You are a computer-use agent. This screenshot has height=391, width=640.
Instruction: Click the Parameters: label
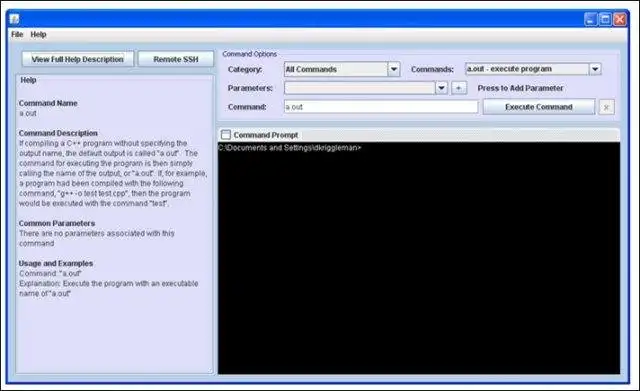coord(250,88)
